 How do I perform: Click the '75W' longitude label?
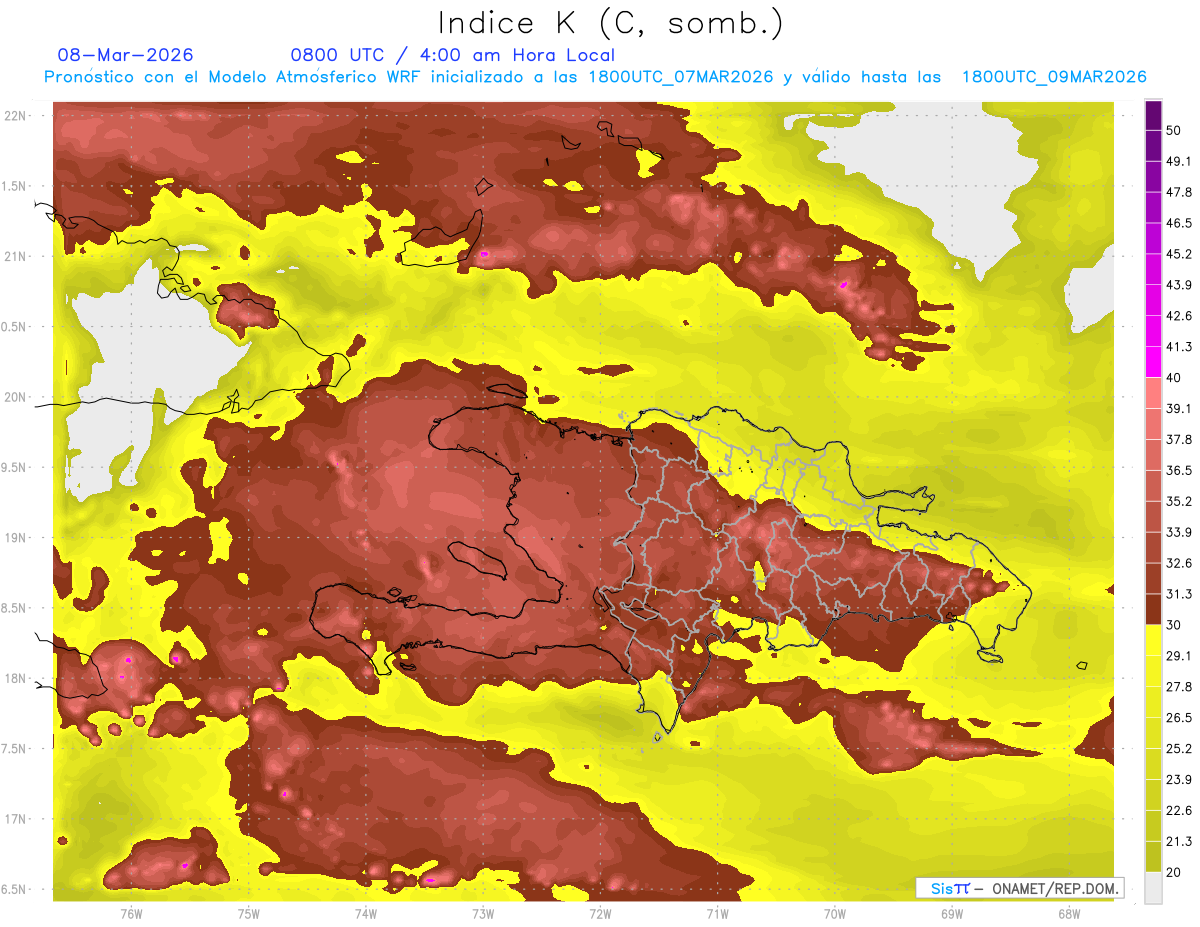tap(248, 913)
